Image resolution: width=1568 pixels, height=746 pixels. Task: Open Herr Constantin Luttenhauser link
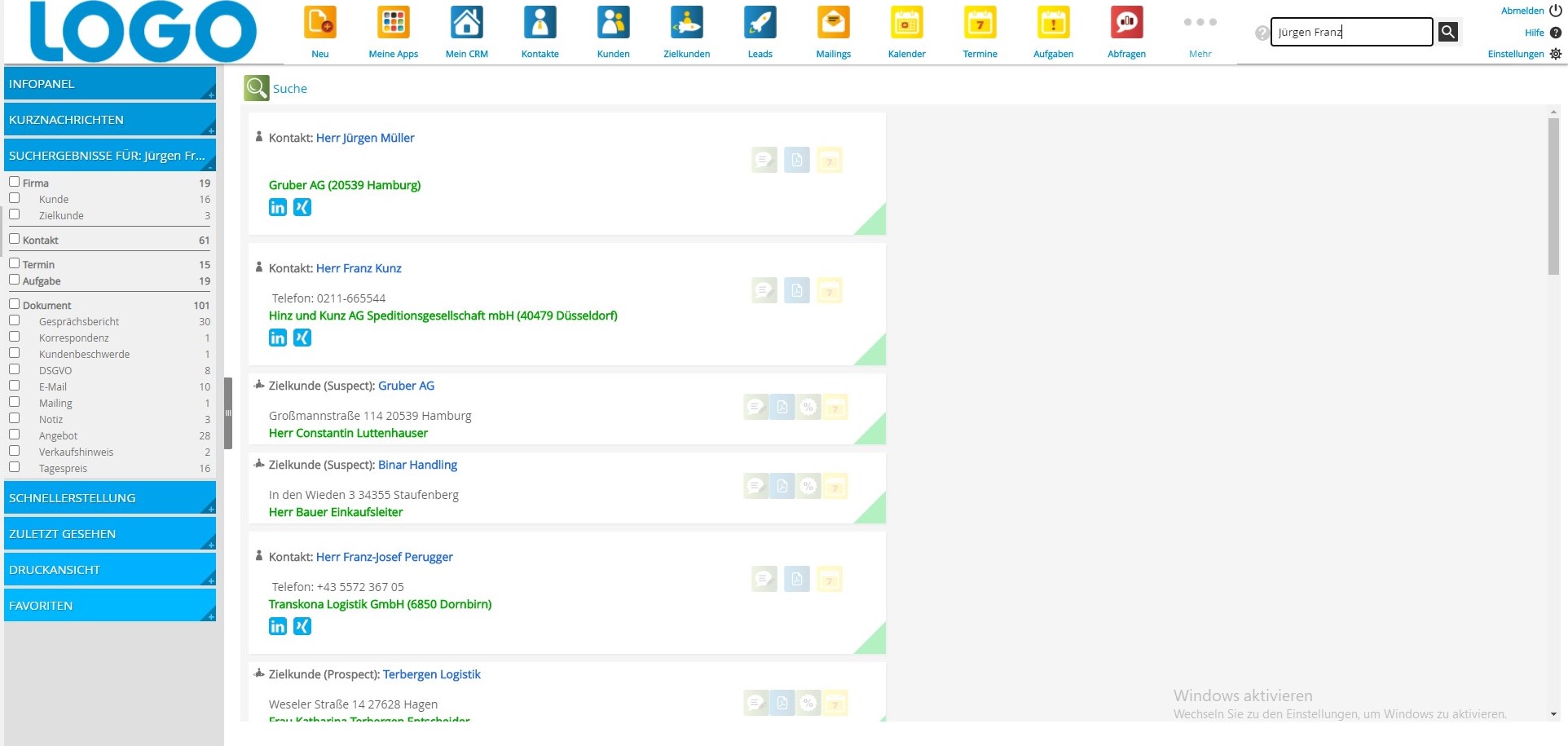pos(348,433)
